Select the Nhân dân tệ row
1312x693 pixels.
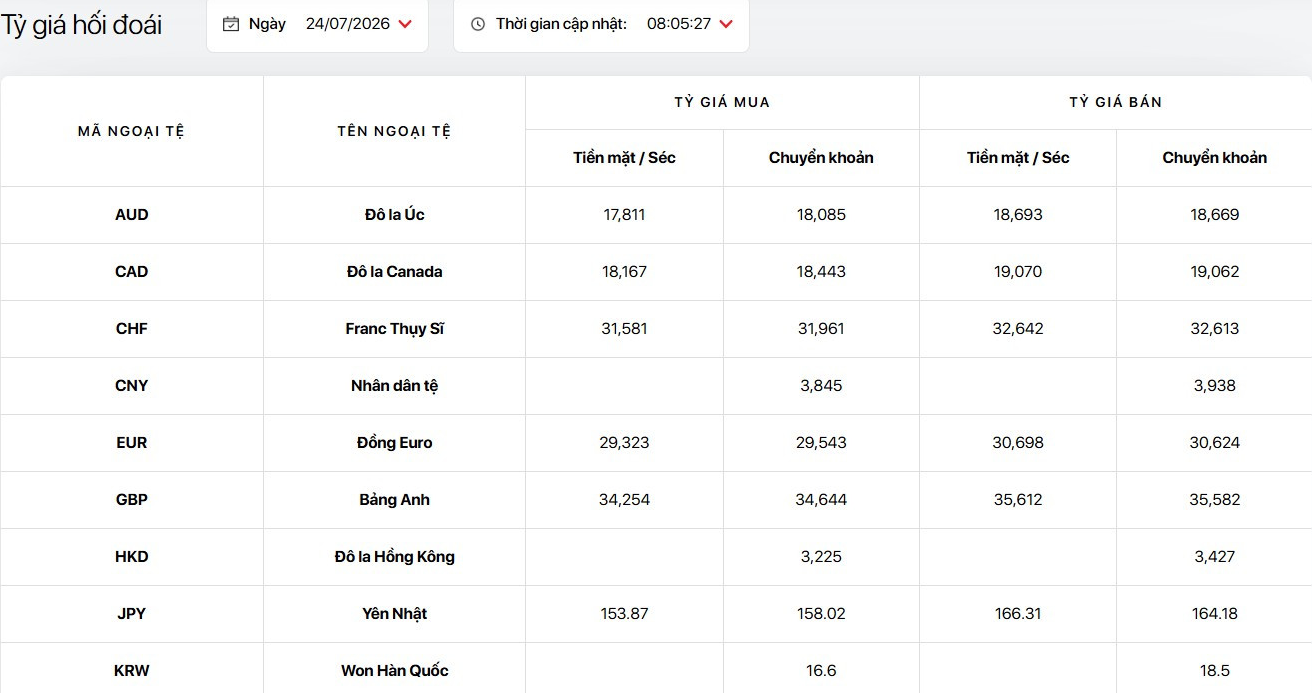(x=656, y=386)
